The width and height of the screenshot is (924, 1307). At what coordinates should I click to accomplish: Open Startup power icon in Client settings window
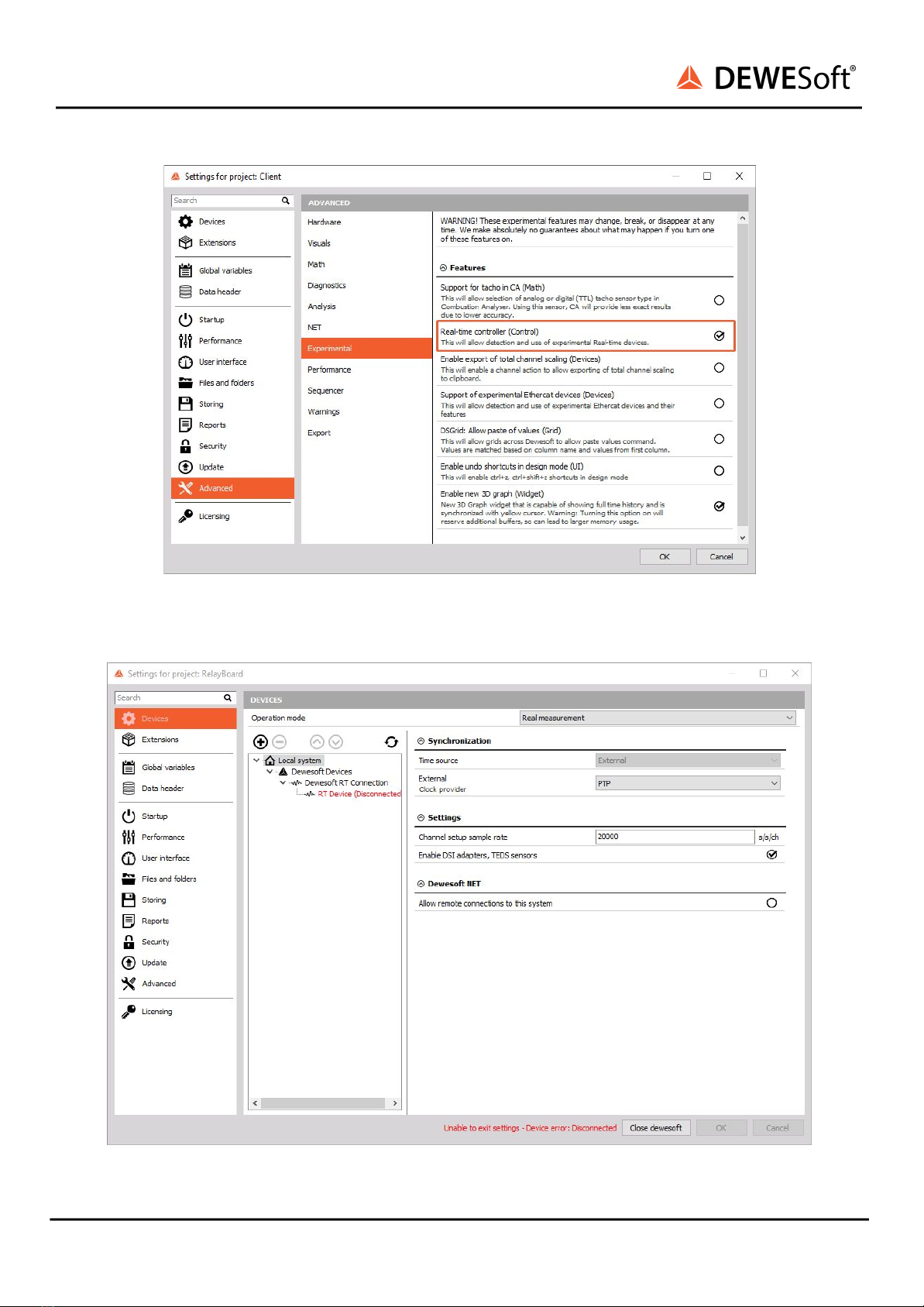point(185,319)
